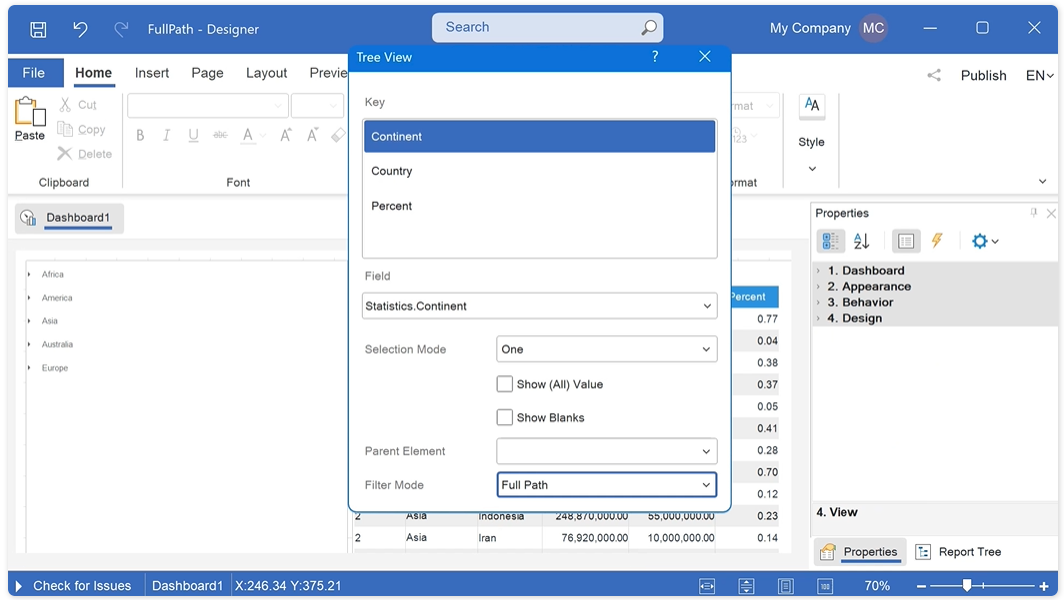Open properties gear settings menu
The width and height of the screenshot is (1064, 600).
(x=985, y=241)
